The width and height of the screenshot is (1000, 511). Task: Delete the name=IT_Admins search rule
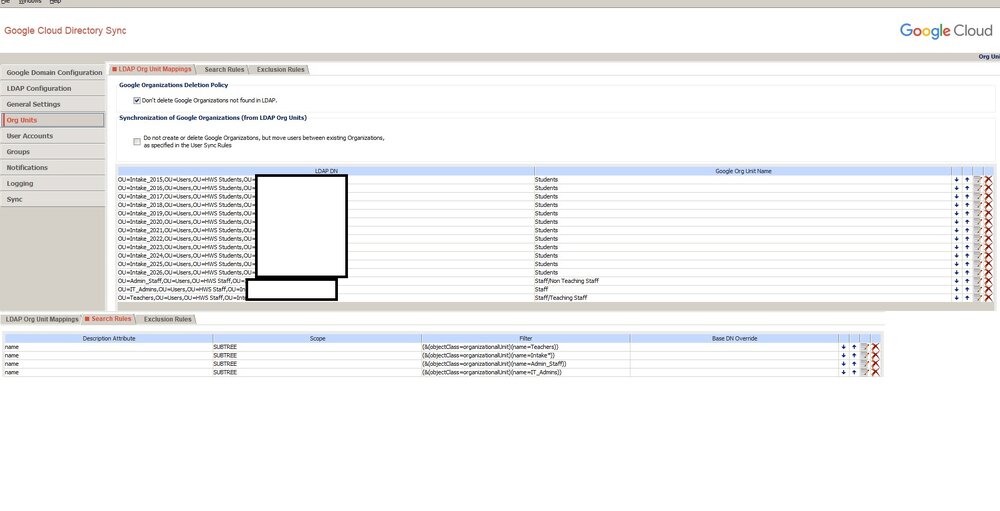point(875,373)
